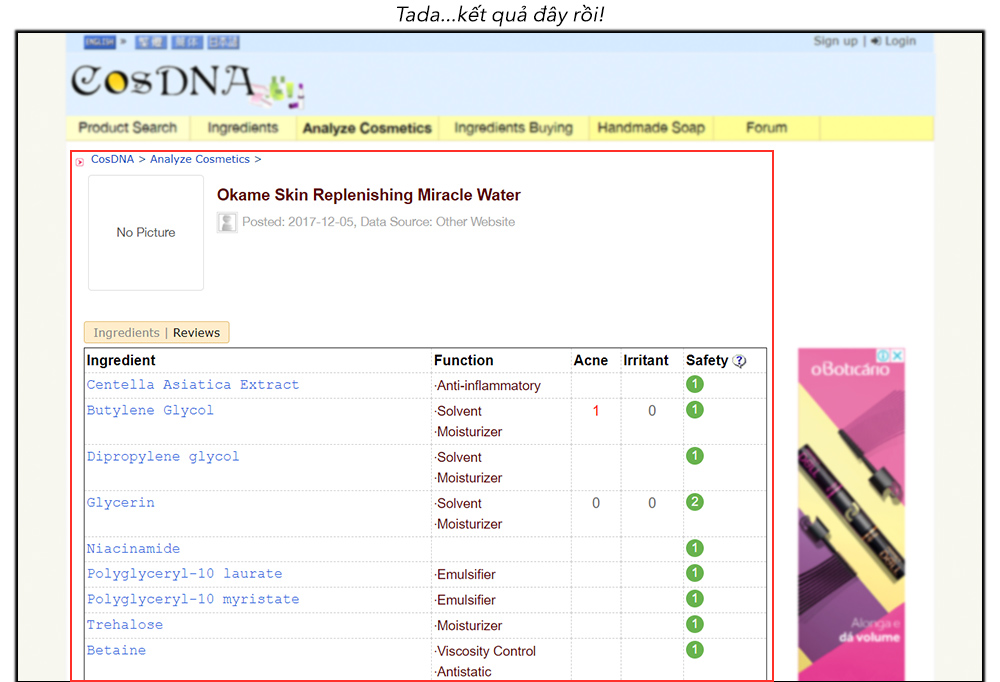Click safety badge 1 for Butylene Glycol
The image size is (1000, 682).
[695, 410]
